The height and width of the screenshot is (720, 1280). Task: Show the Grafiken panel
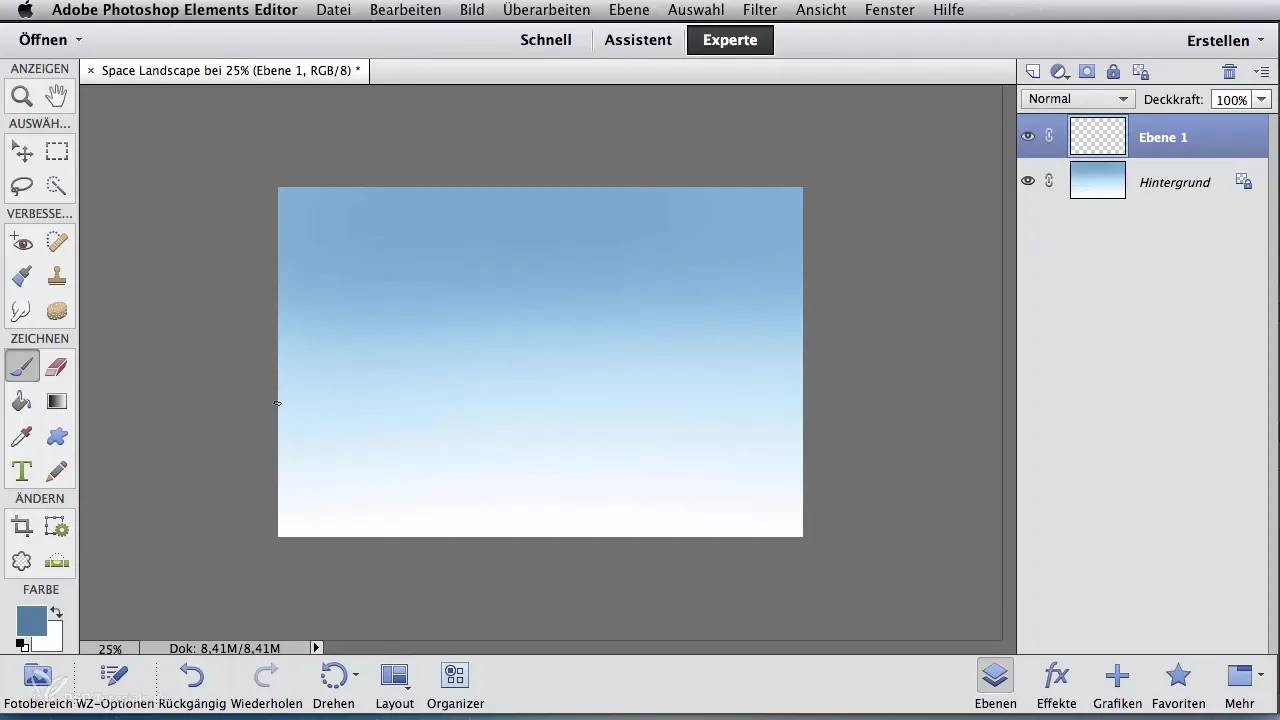[x=1117, y=684]
